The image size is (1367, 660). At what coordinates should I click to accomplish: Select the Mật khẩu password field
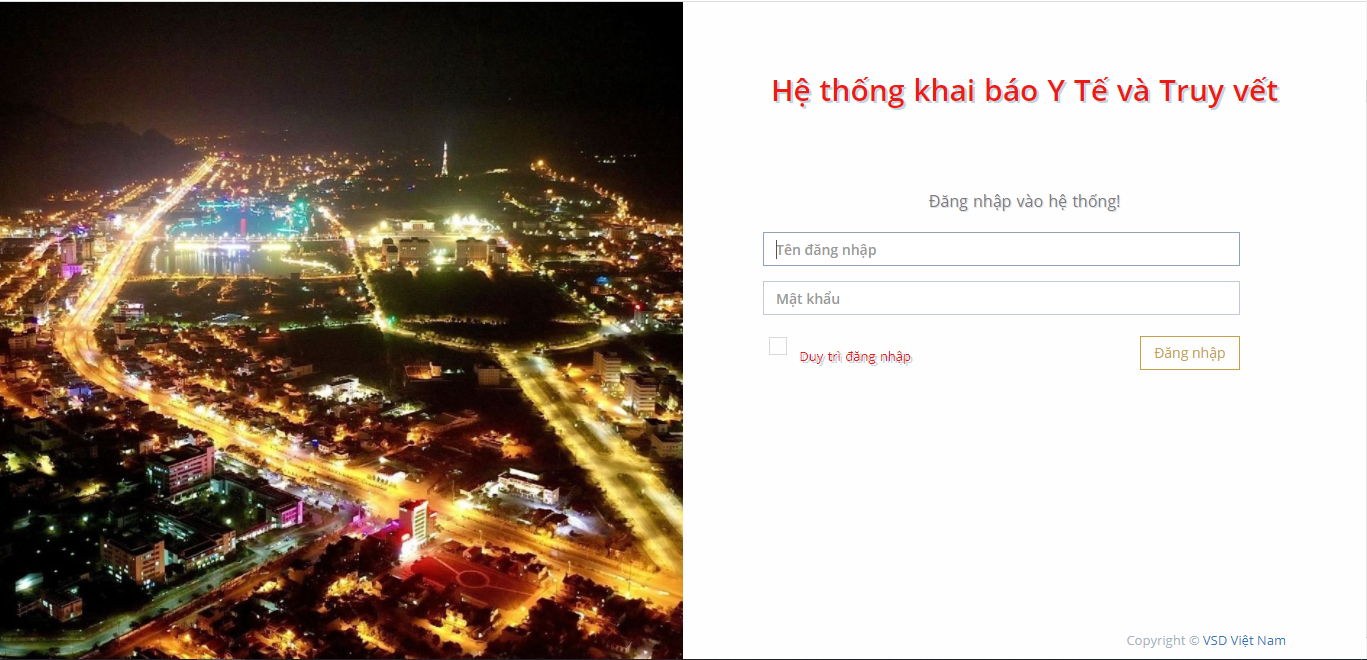coord(1001,298)
